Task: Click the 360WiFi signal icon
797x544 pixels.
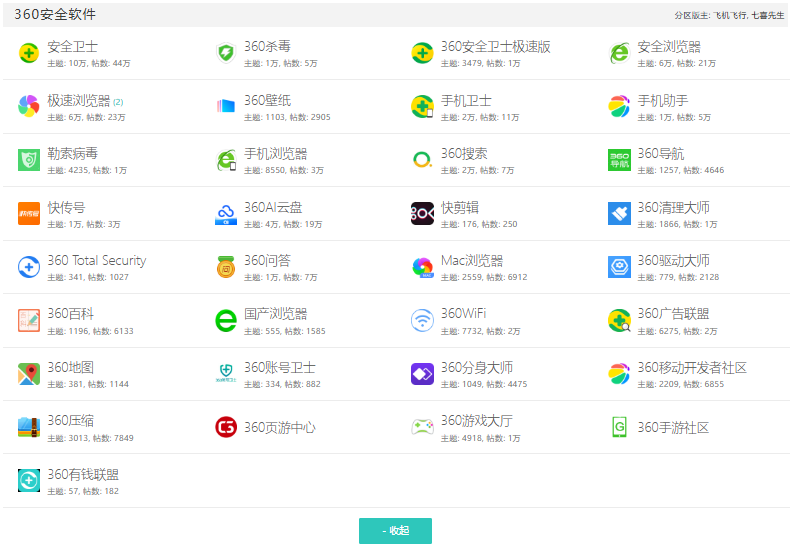Action: click(422, 320)
